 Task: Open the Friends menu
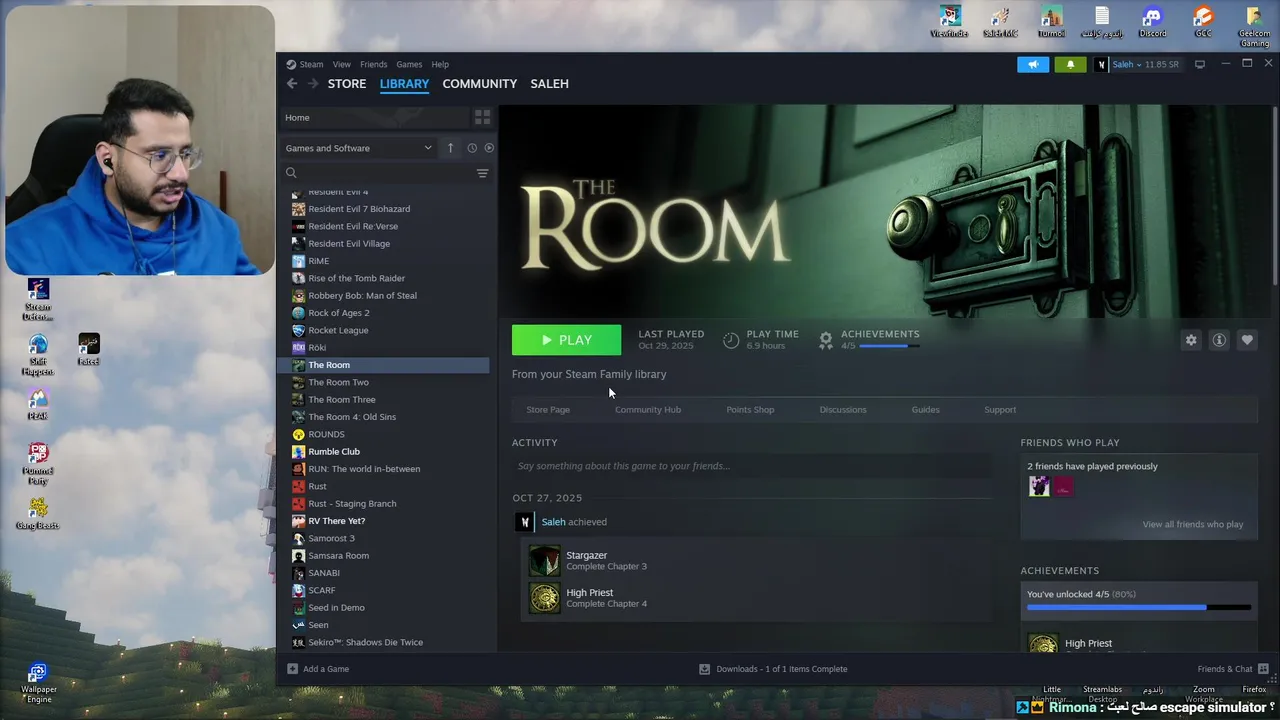(373, 64)
